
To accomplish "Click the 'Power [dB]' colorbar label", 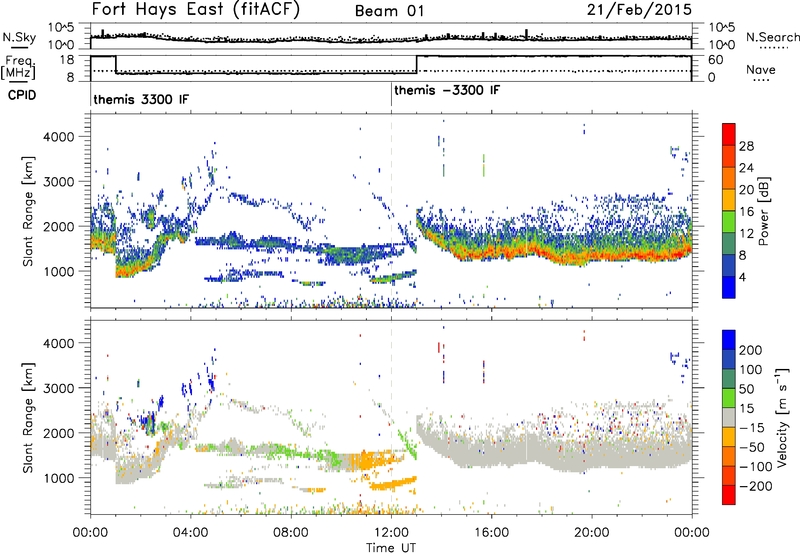I will (x=763, y=211).
